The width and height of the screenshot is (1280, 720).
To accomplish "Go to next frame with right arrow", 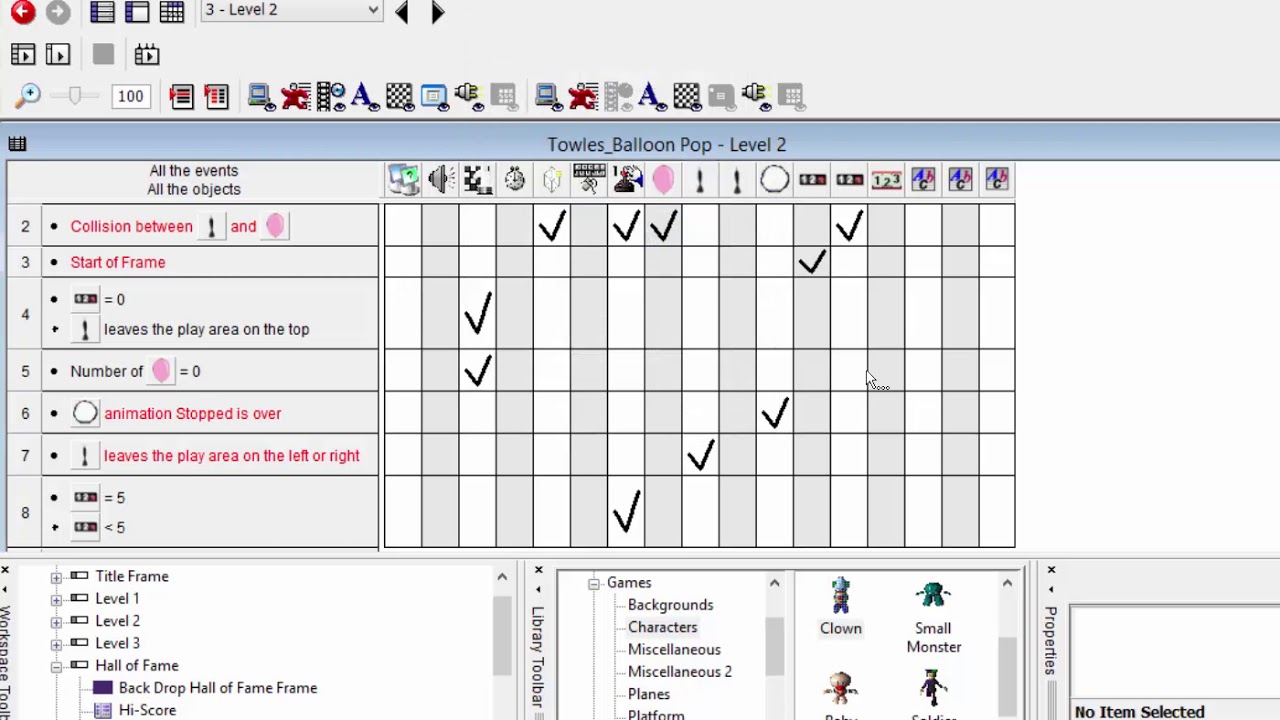I will point(437,12).
